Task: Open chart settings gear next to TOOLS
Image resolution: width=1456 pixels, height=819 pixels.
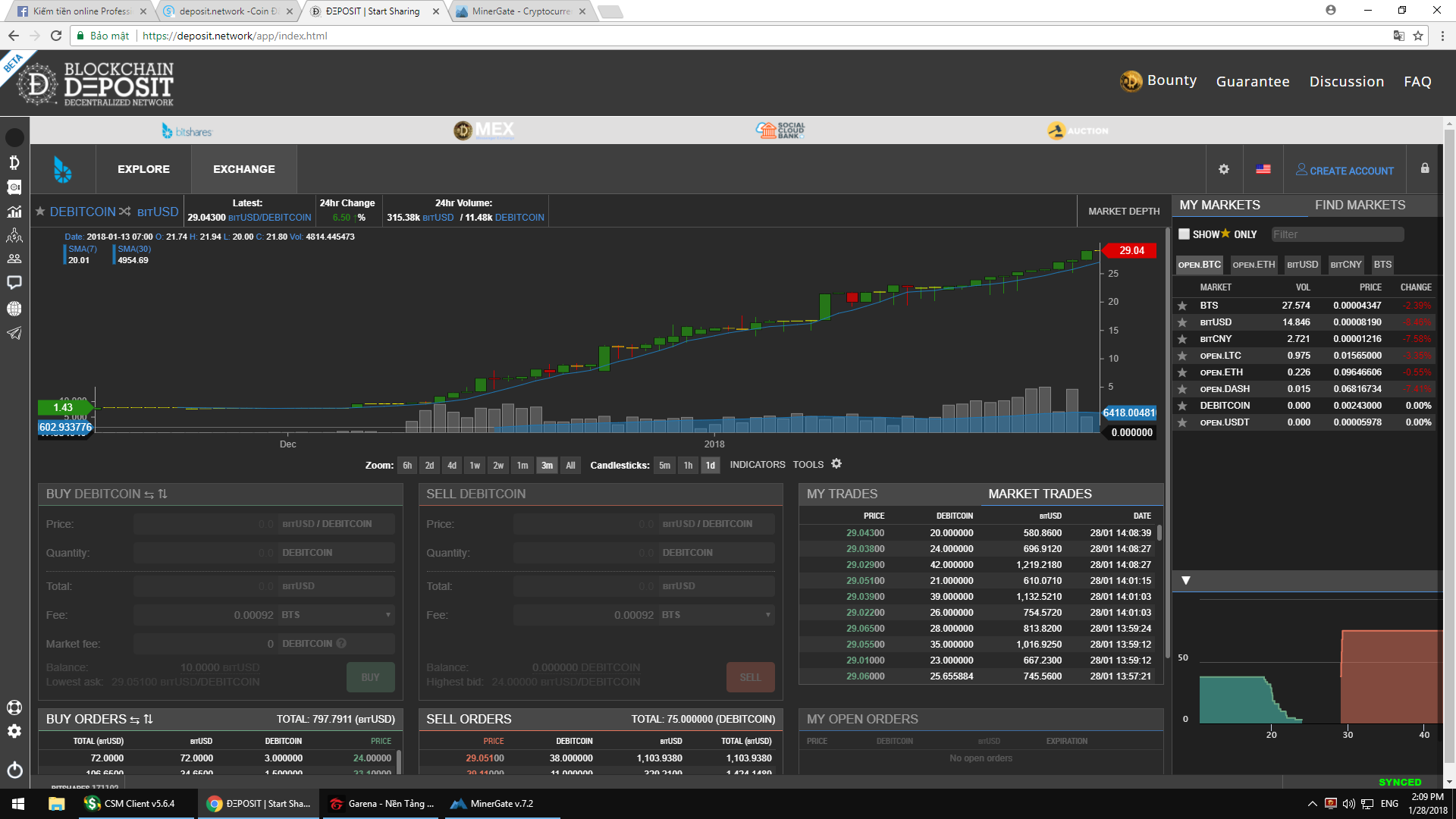Action: click(x=836, y=464)
